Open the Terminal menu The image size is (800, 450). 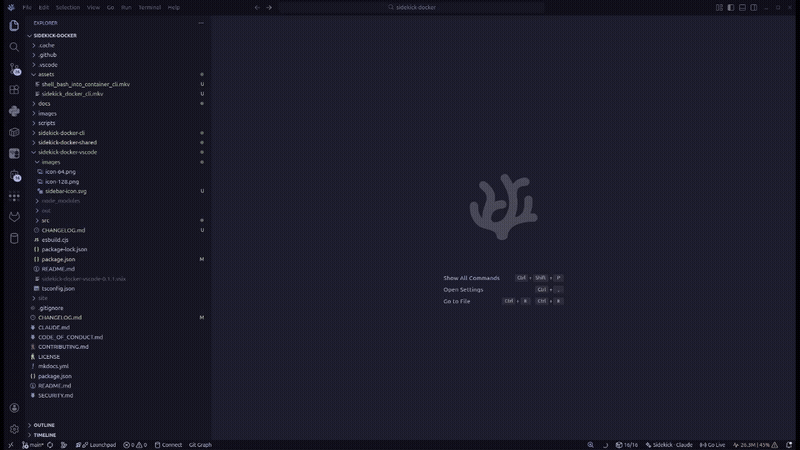[x=149, y=7]
